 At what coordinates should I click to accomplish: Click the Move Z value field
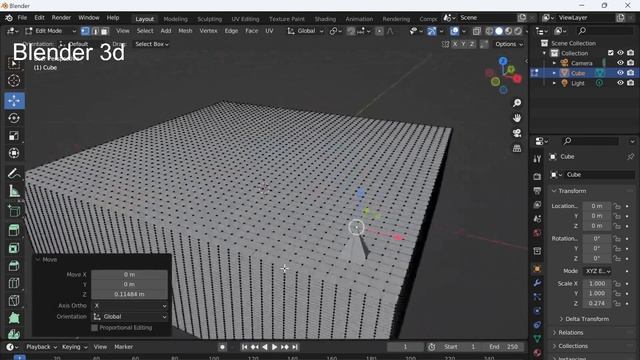(129, 294)
